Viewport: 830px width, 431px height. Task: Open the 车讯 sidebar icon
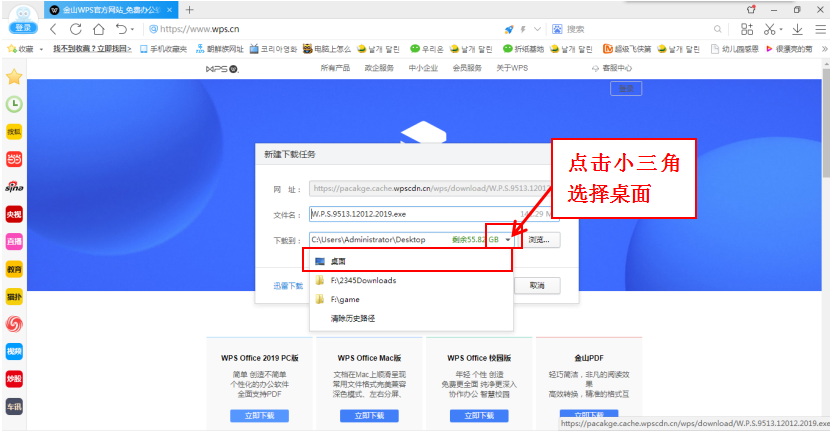[14, 406]
